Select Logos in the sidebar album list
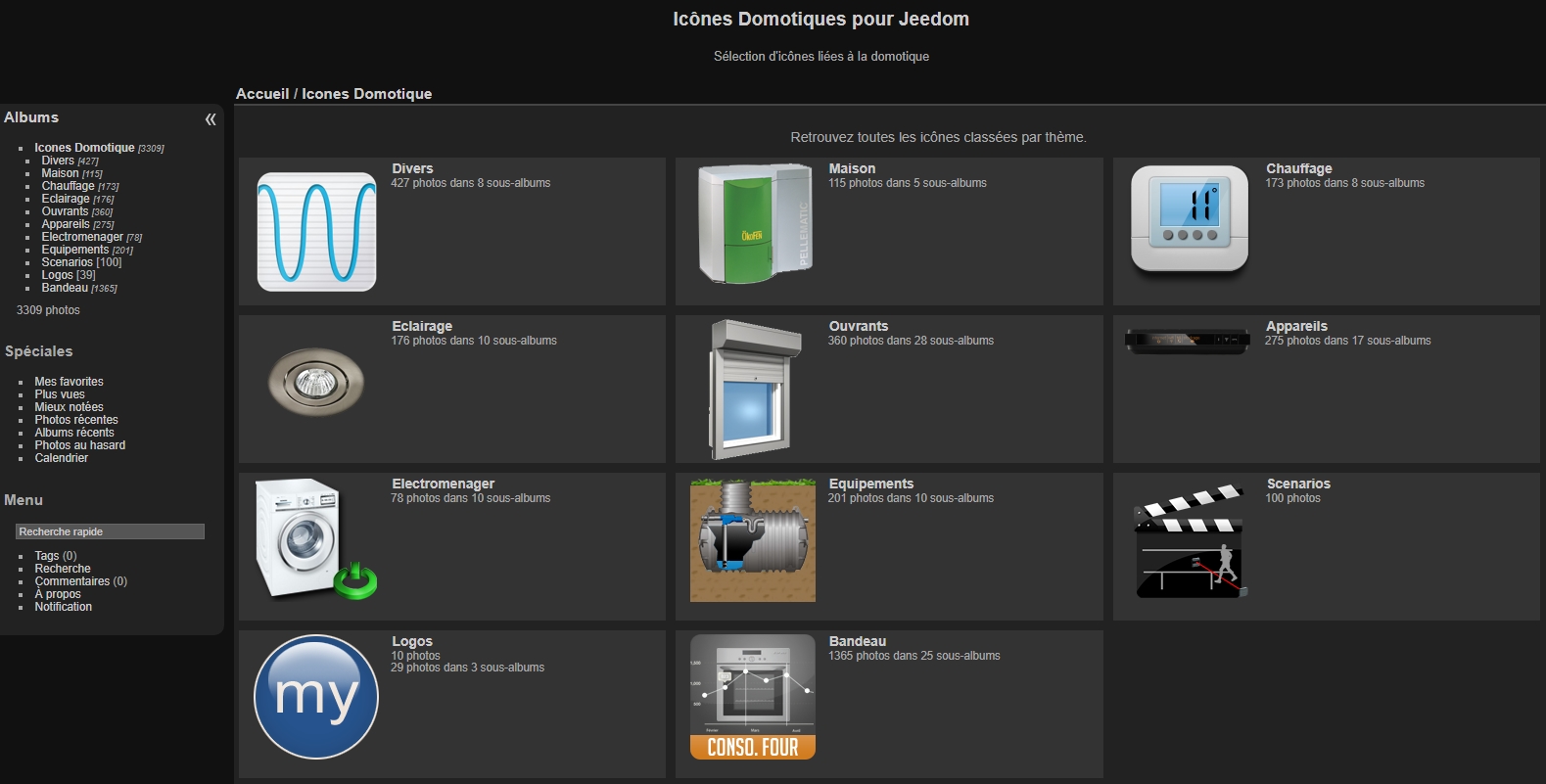The image size is (1546, 784). [57, 275]
